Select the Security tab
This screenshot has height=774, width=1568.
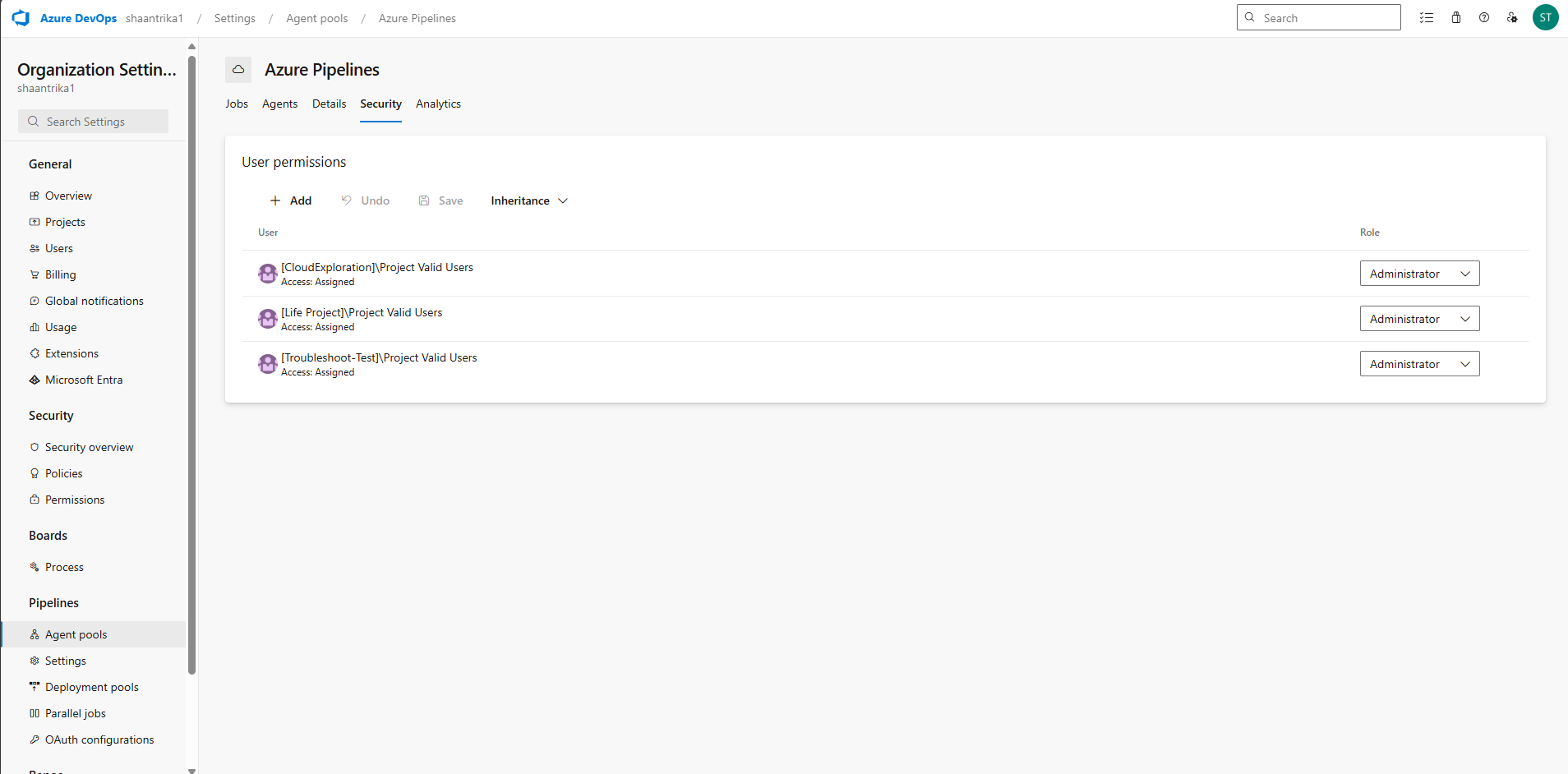380,104
